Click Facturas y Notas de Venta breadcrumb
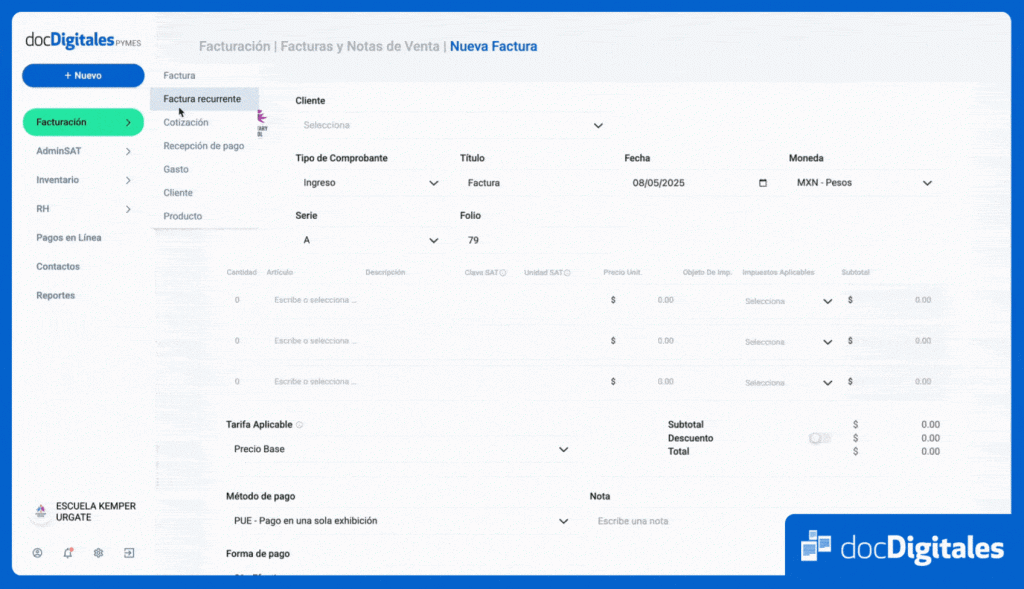The height and width of the screenshot is (589, 1024). click(x=360, y=46)
